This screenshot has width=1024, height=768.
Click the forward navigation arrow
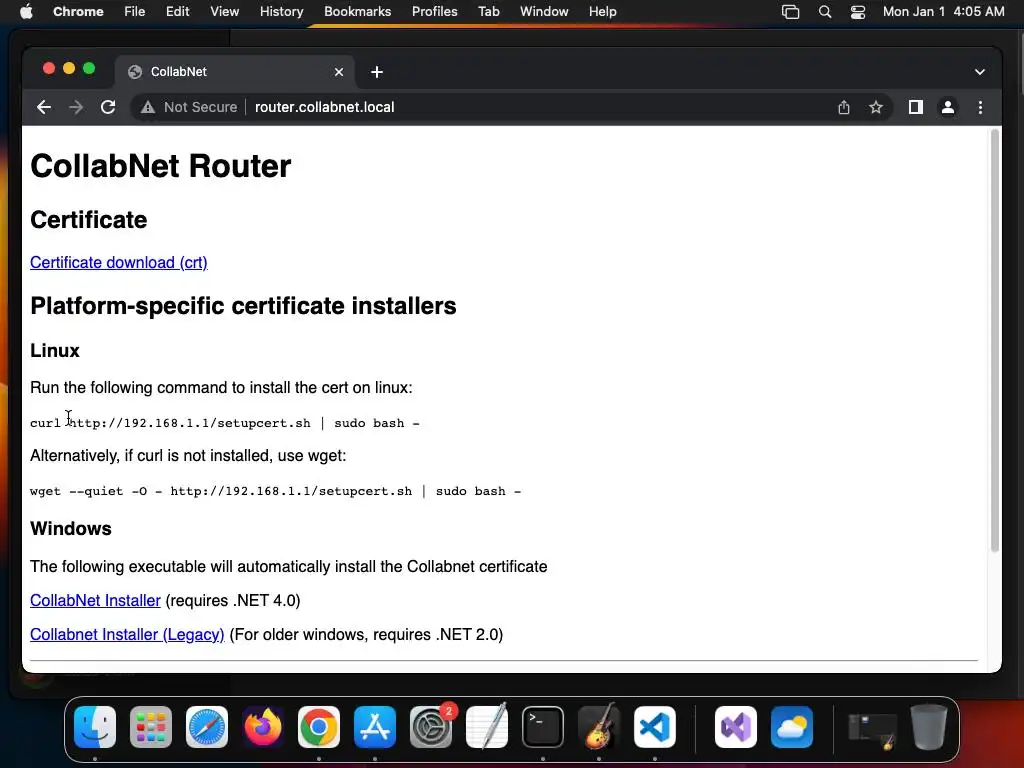[76, 107]
